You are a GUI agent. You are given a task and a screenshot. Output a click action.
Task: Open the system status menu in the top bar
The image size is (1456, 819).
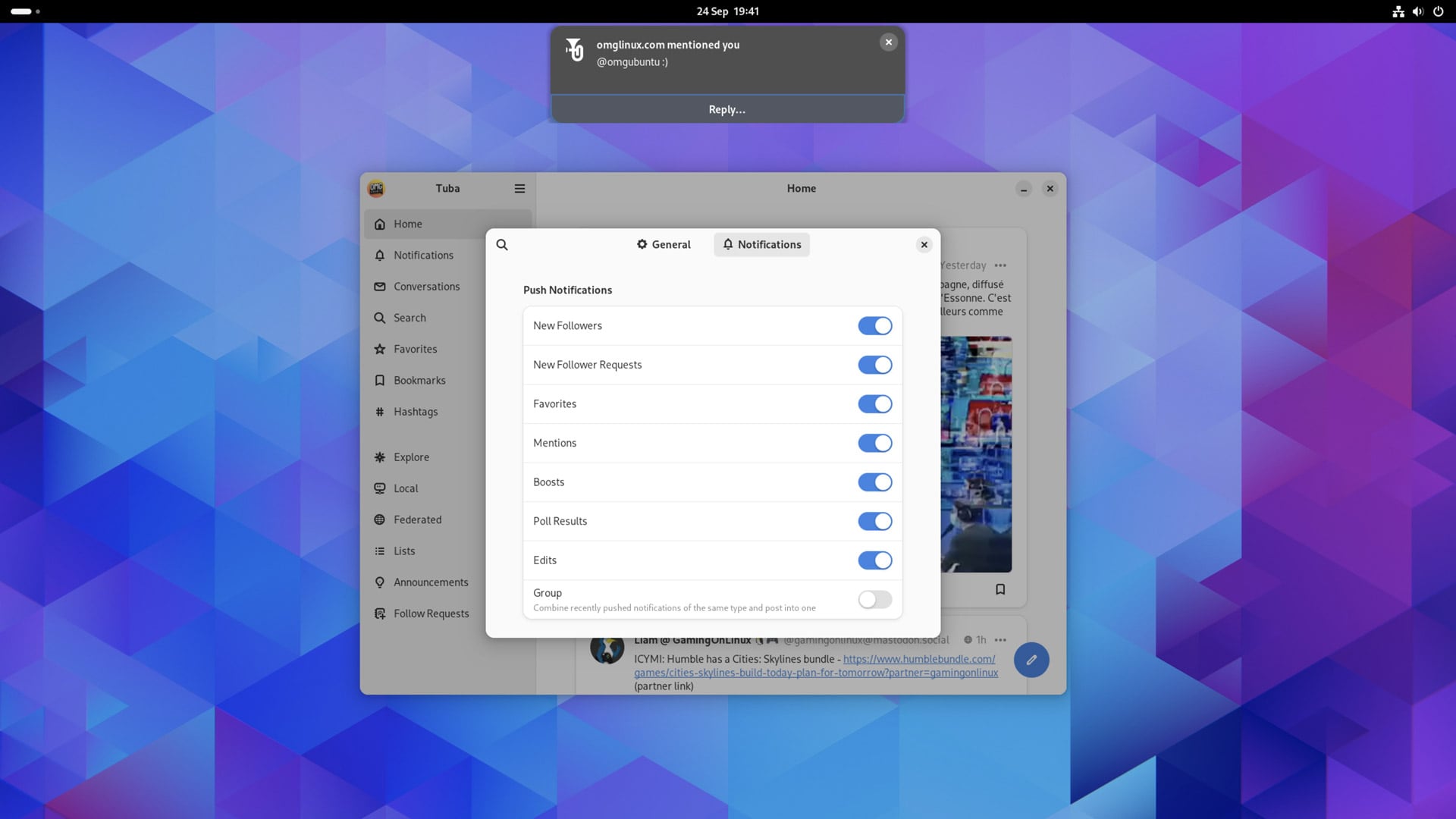click(x=1417, y=11)
